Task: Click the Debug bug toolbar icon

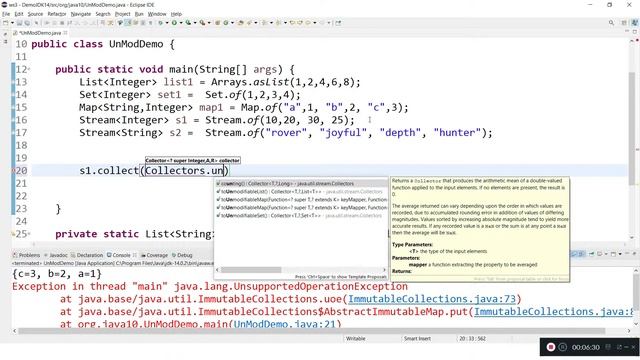Action: coord(161,23)
